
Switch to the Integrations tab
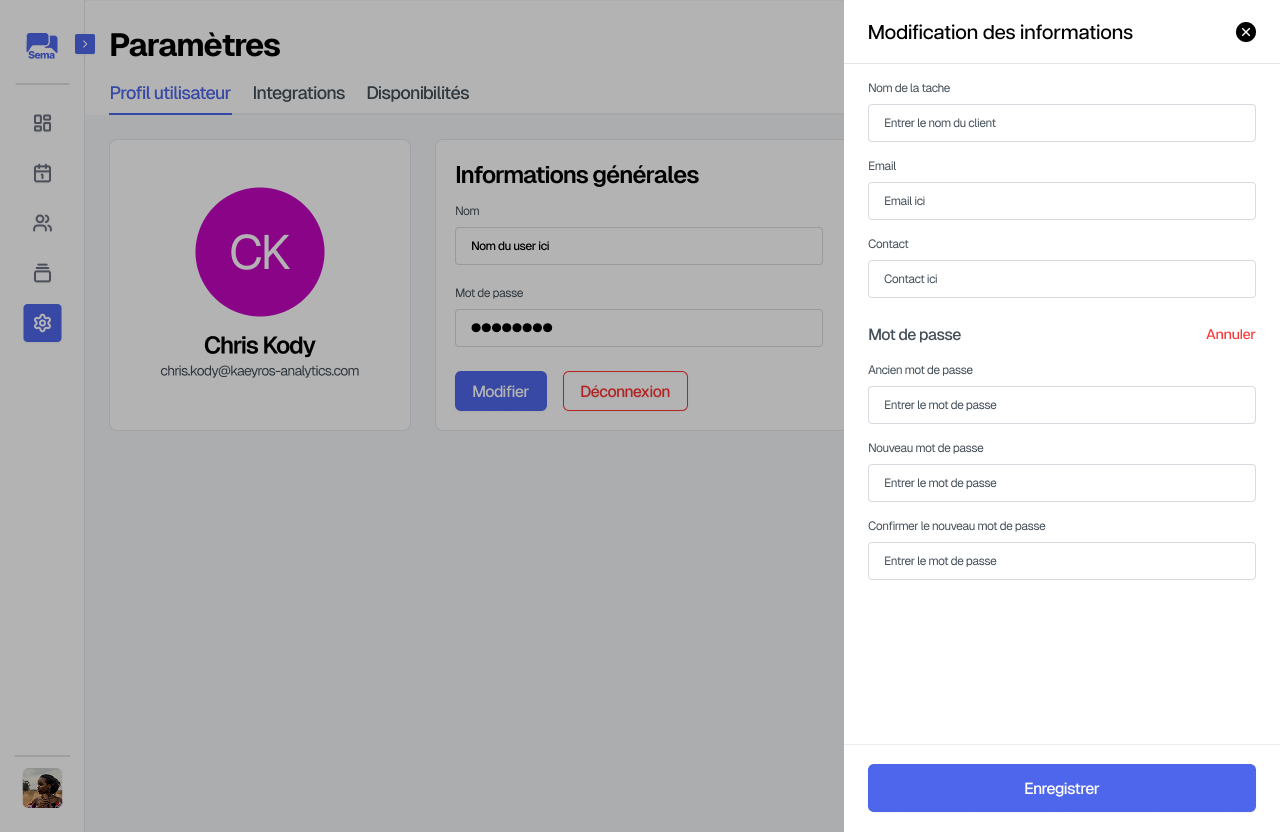tap(299, 93)
